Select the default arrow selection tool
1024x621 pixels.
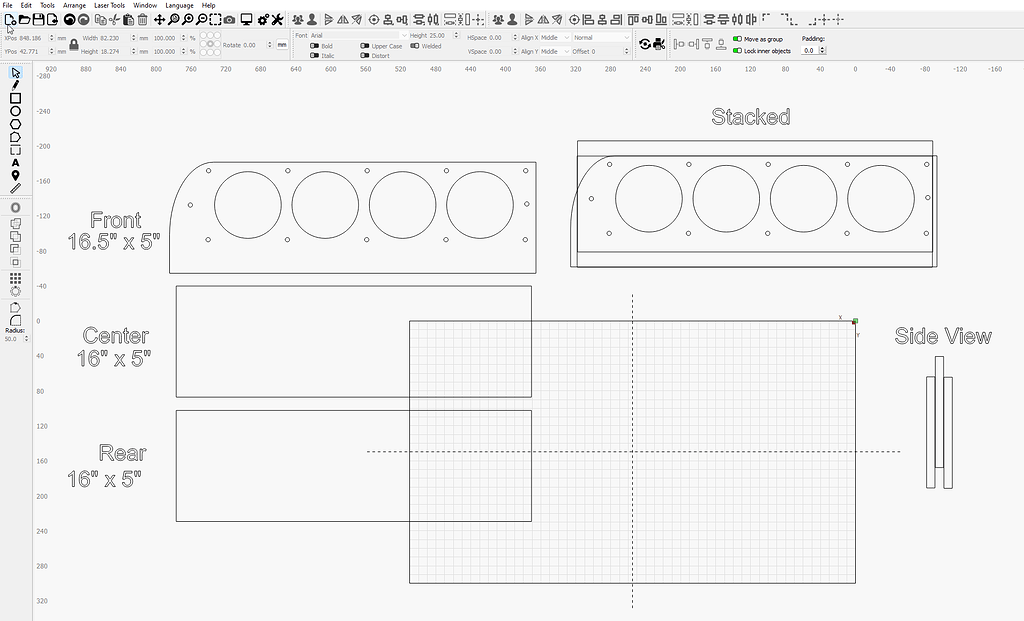pyautogui.click(x=14, y=73)
